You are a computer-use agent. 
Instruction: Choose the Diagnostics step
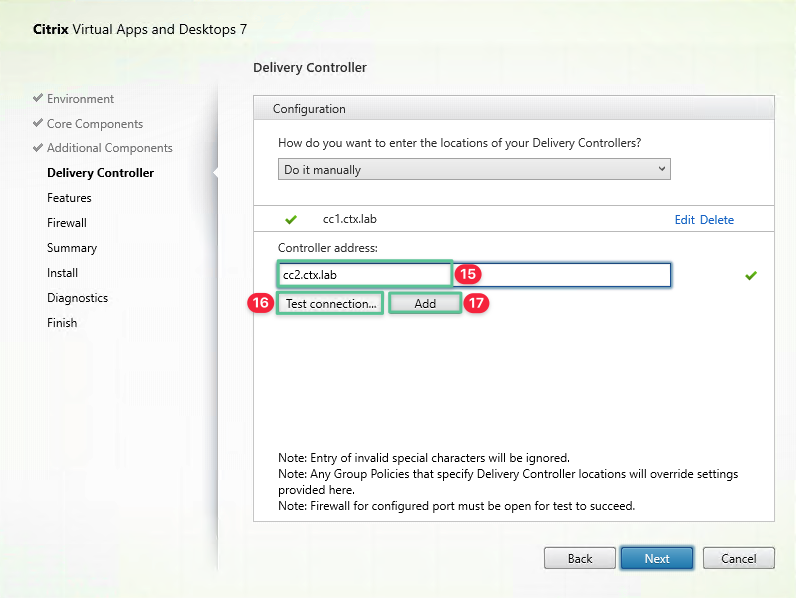pyautogui.click(x=77, y=298)
